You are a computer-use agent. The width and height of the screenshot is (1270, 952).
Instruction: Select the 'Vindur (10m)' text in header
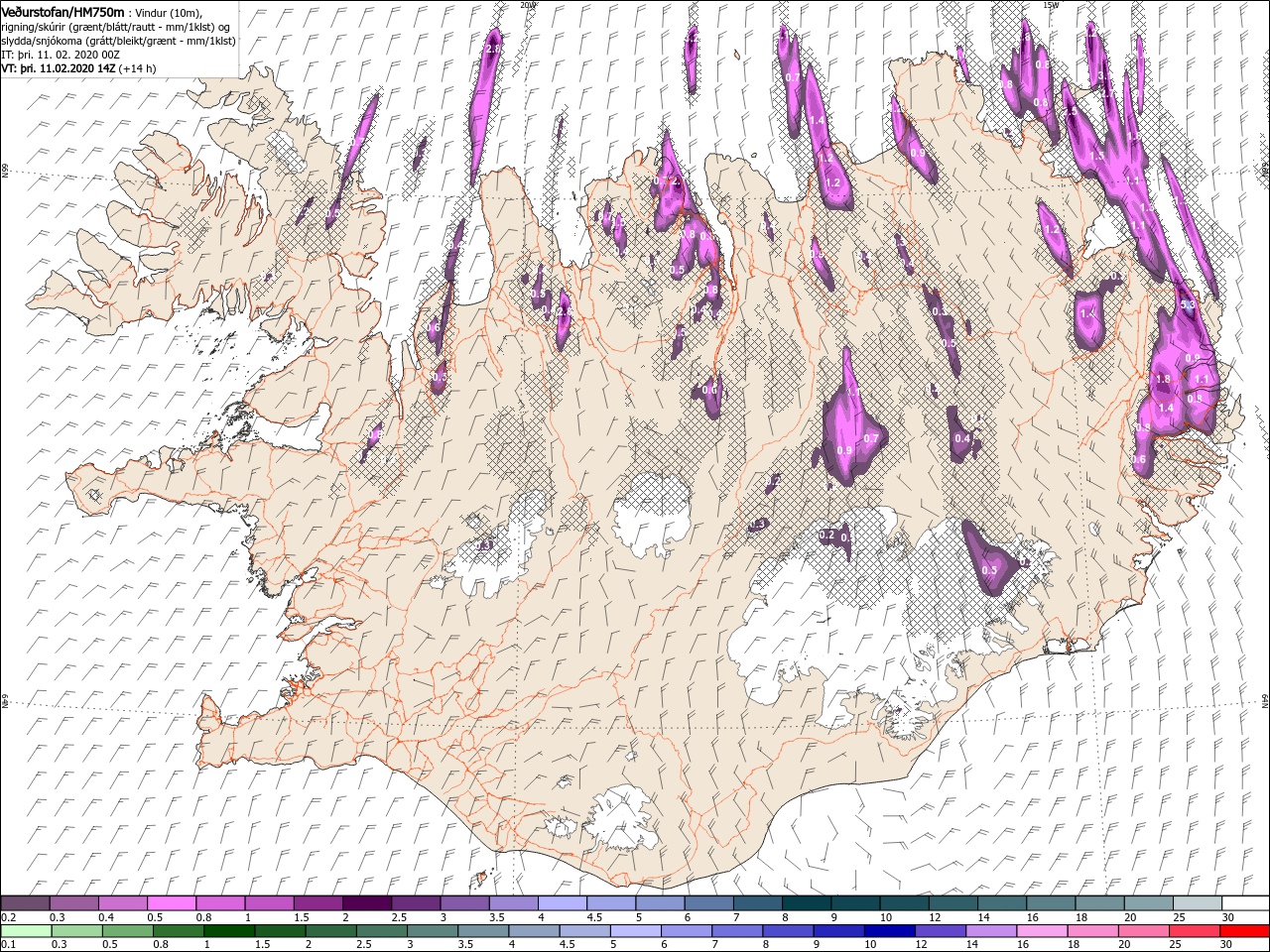coord(167,12)
